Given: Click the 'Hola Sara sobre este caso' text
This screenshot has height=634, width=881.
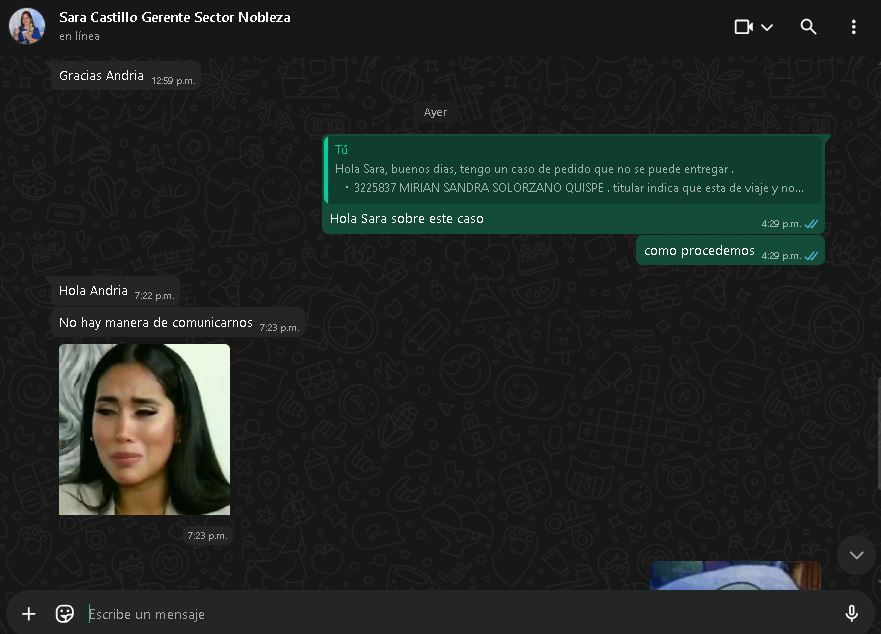Looking at the screenshot, I should 407,219.
